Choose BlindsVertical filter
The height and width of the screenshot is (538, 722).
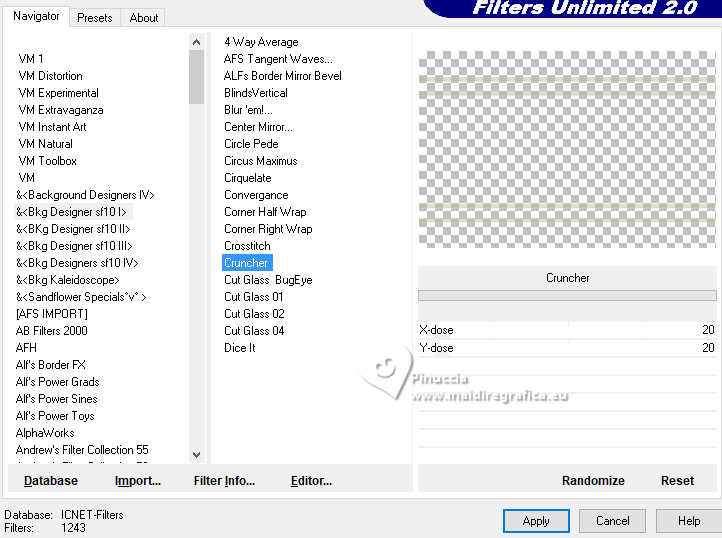tap(256, 94)
